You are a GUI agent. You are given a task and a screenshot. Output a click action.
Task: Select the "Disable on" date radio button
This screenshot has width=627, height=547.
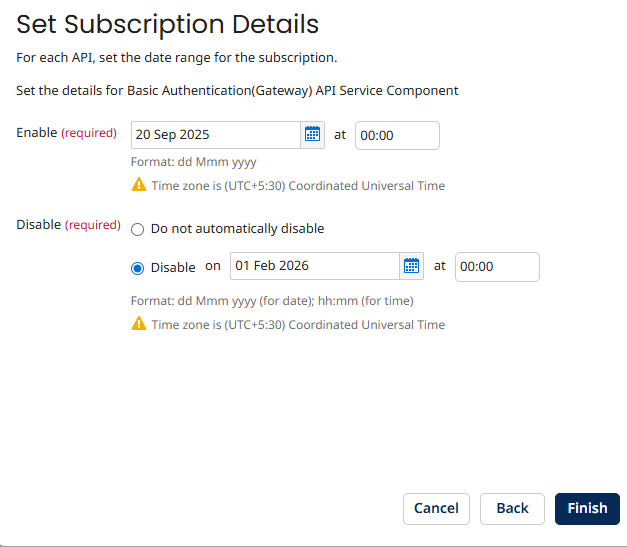[138, 267]
